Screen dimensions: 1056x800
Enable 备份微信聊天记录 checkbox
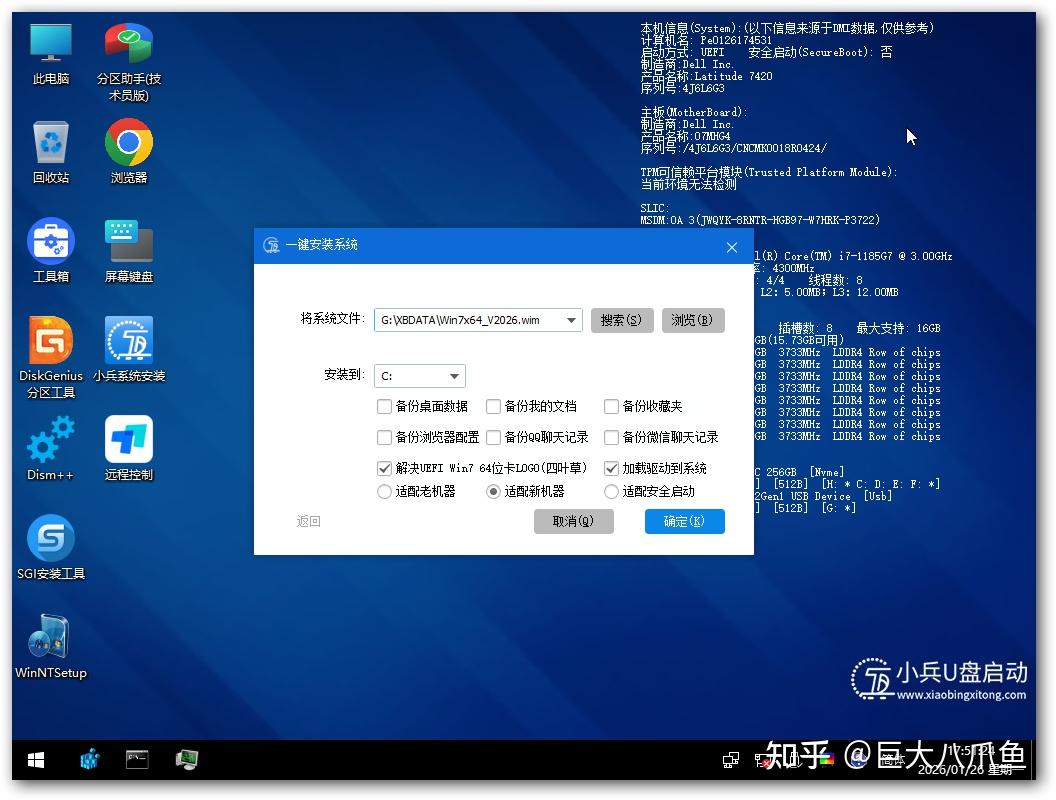611,437
